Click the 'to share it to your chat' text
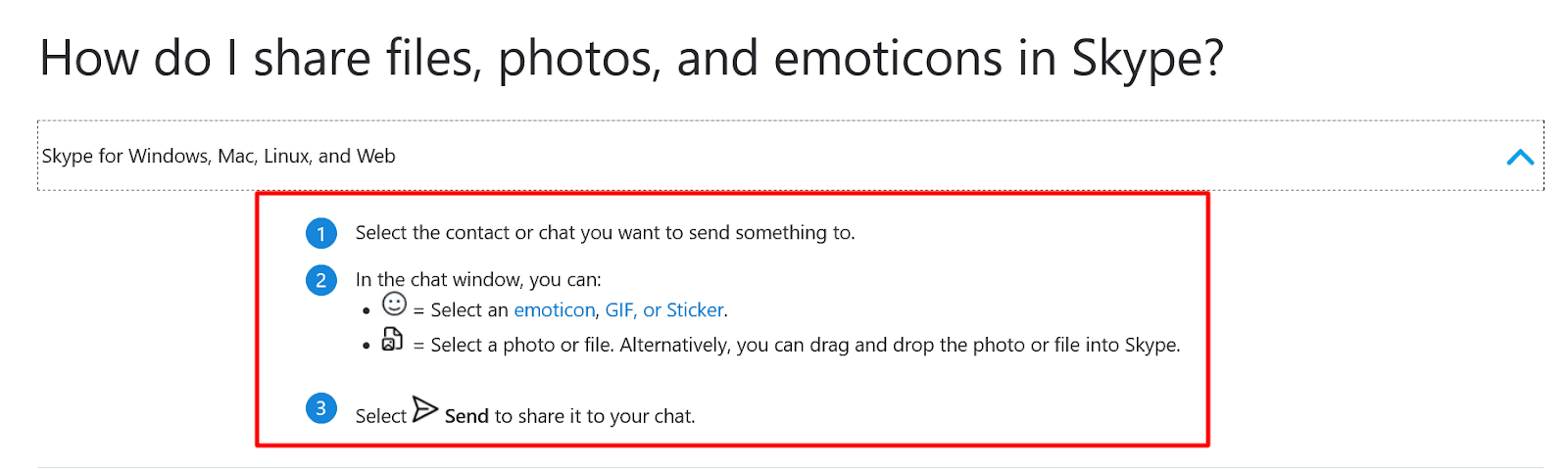The width and height of the screenshot is (1568, 469). click(595, 417)
